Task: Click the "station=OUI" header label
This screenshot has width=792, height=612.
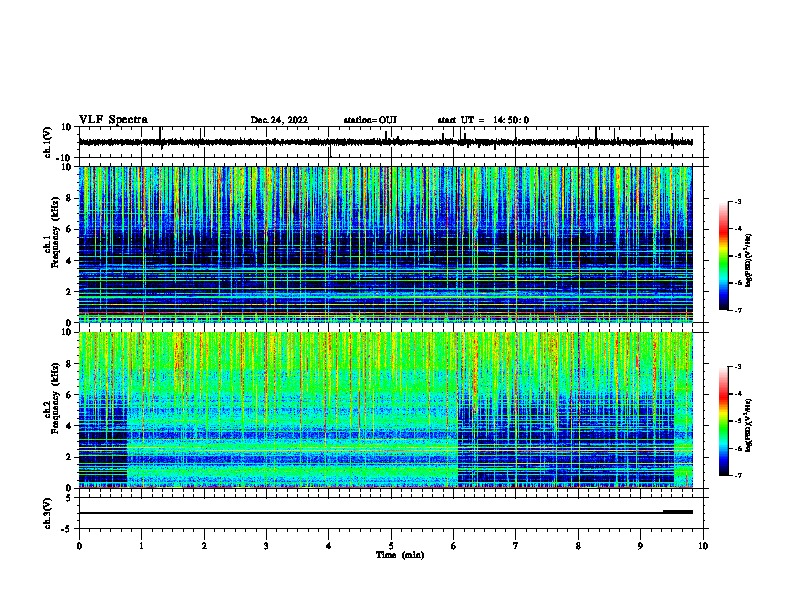Action: 370,120
